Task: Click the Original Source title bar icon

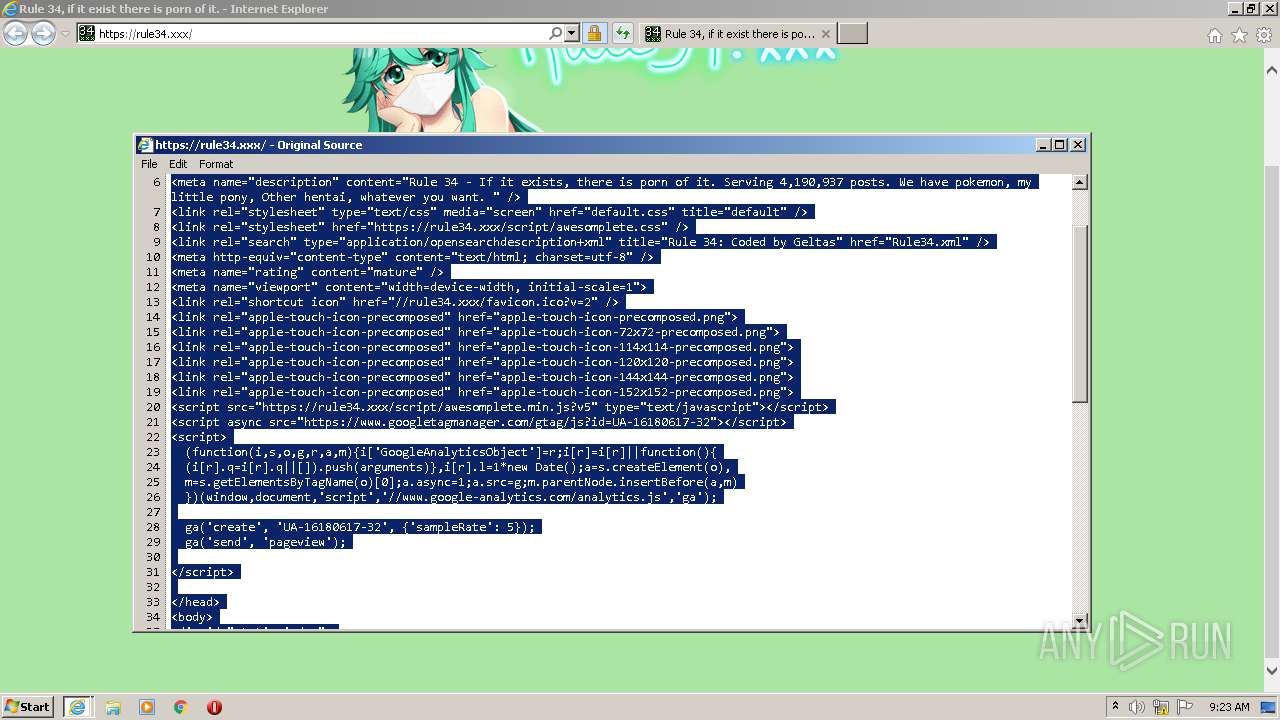Action: (x=146, y=145)
